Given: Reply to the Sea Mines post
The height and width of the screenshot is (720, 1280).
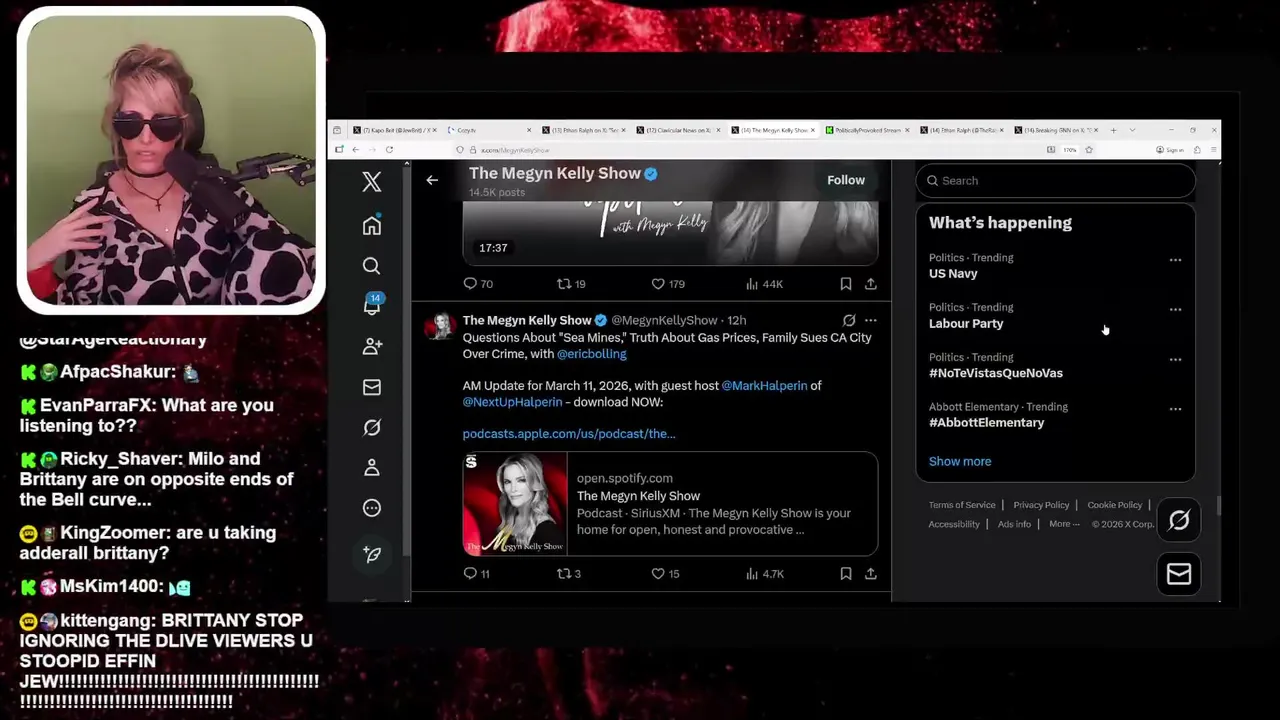Looking at the screenshot, I should click(x=476, y=574).
